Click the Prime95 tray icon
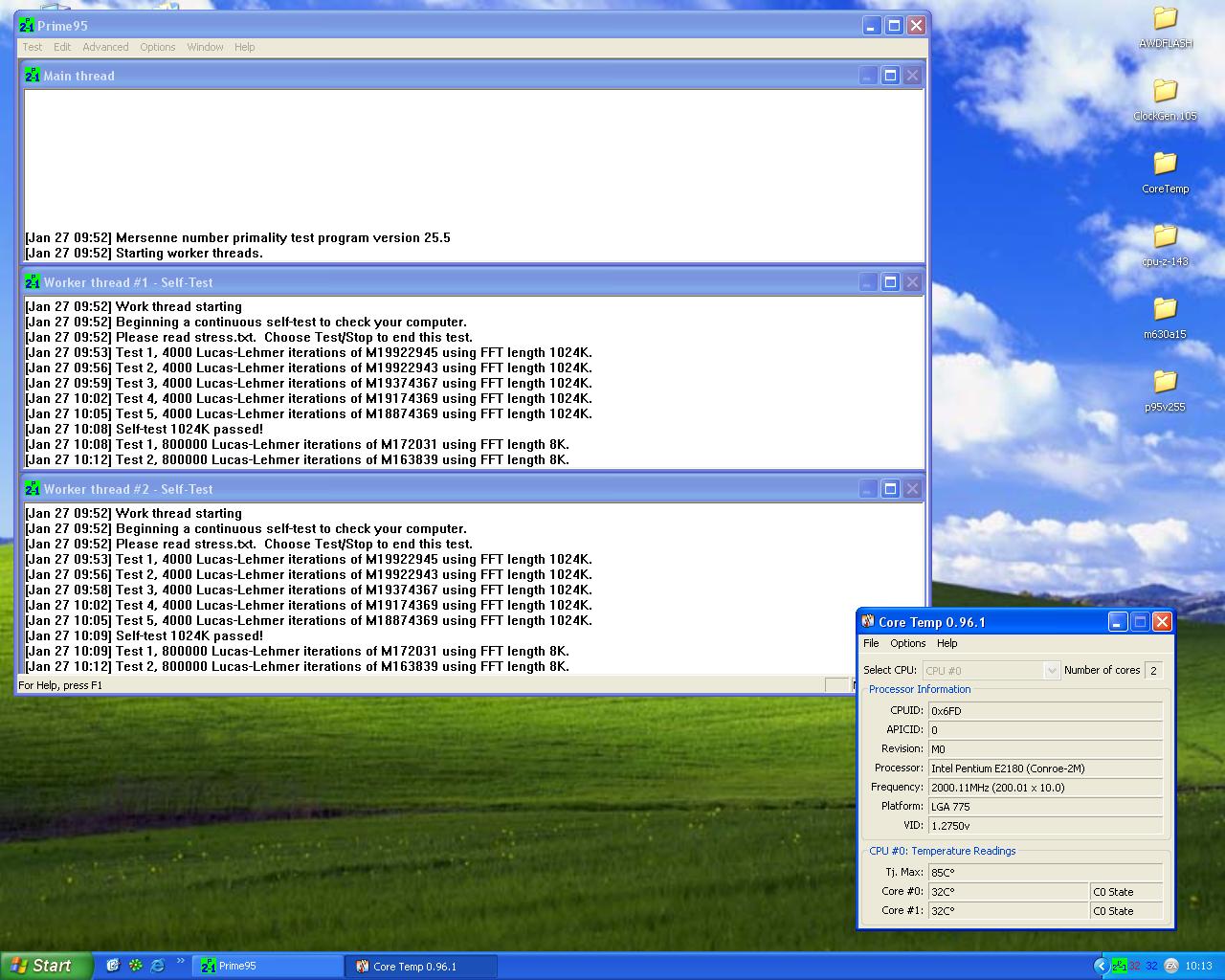The image size is (1225, 980). [1118, 966]
